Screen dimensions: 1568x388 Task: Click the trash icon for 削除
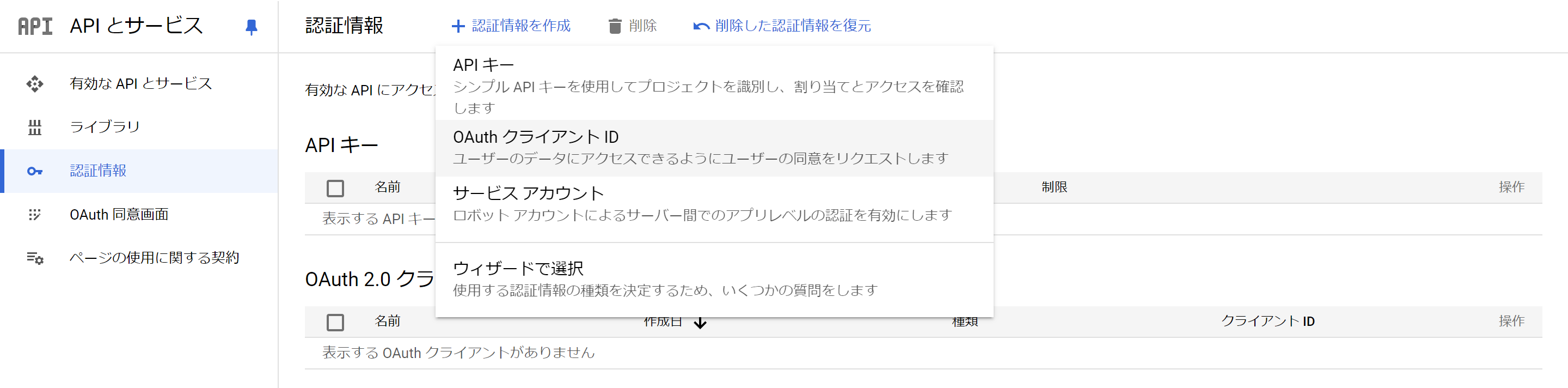tap(615, 26)
